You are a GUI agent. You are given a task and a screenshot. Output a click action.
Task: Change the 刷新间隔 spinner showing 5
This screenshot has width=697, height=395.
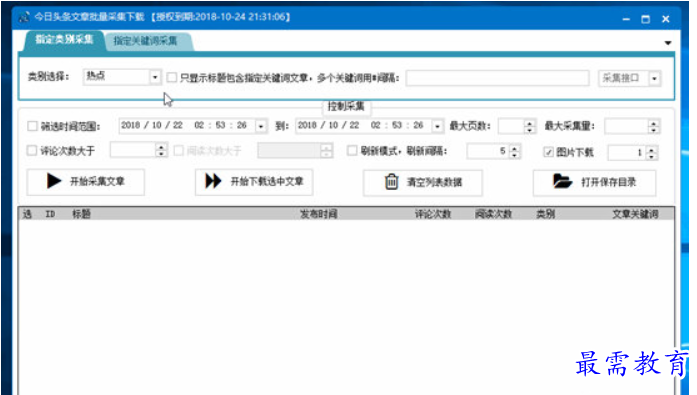[x=514, y=152]
